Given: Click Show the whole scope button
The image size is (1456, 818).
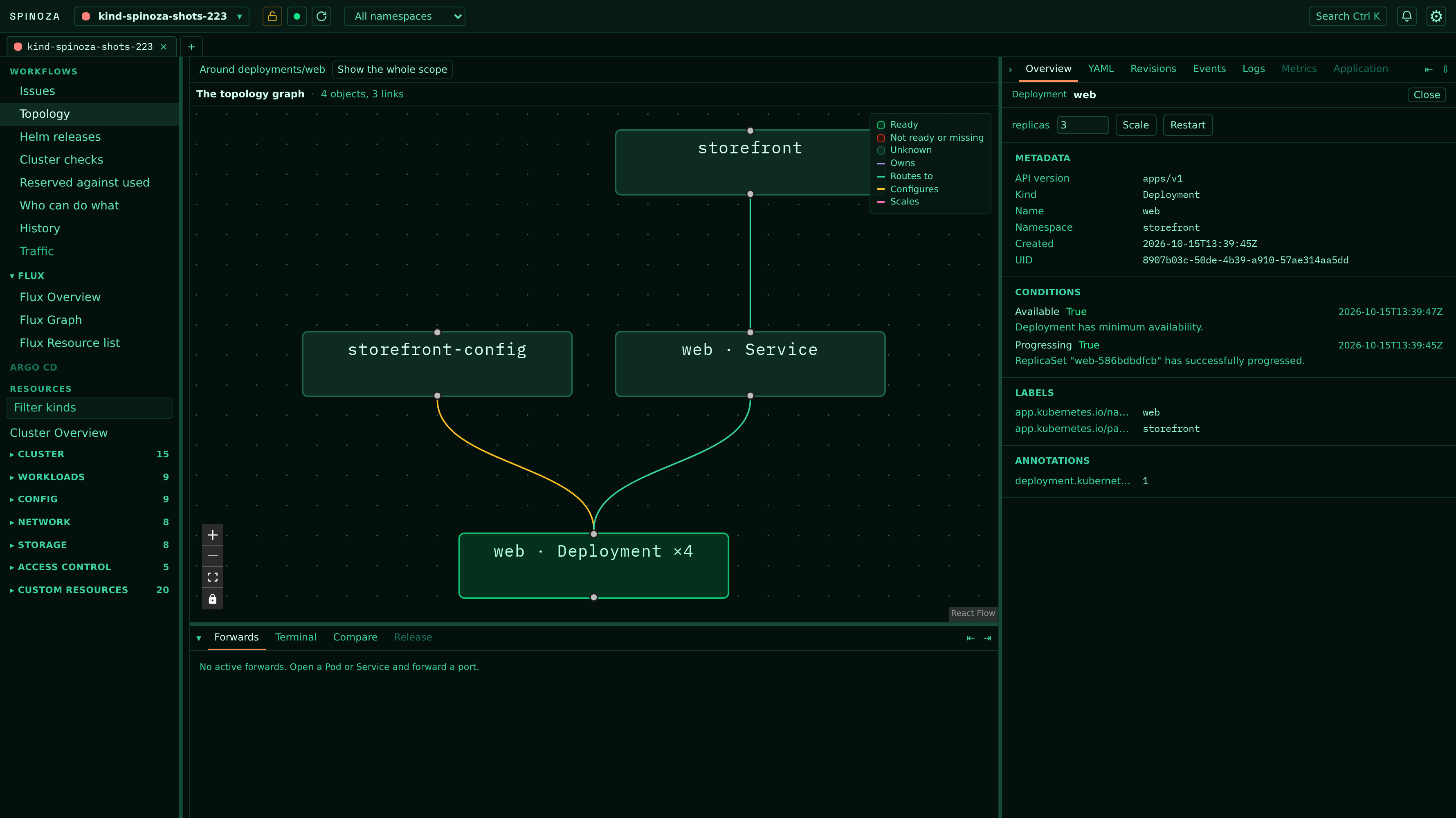Looking at the screenshot, I should [392, 70].
